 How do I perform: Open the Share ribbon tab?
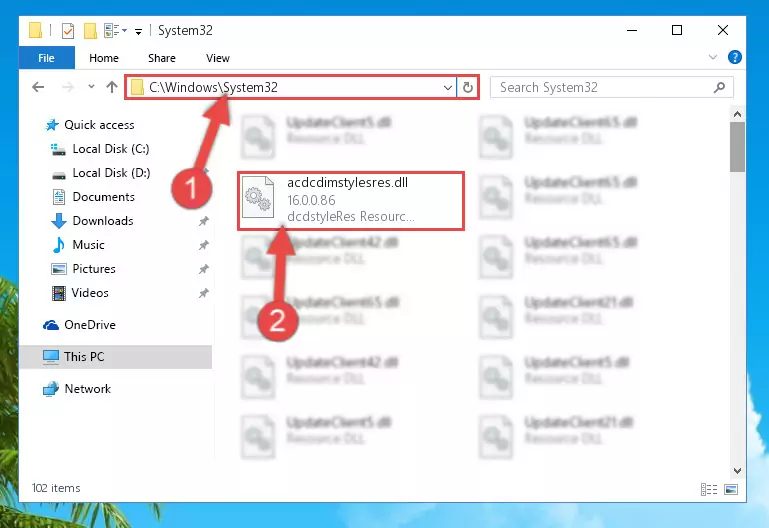coord(161,58)
